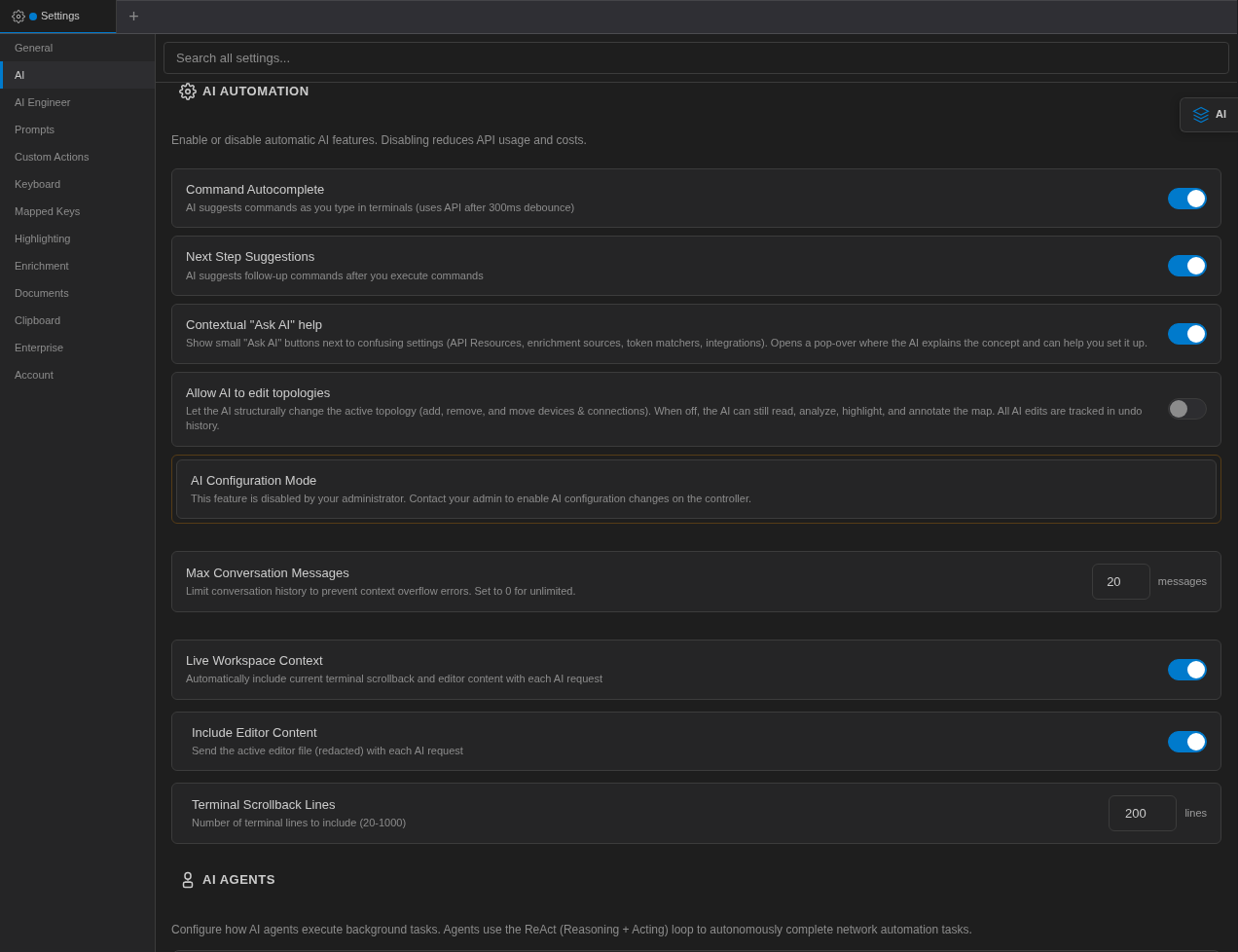
Task: Click the AI AUTOMATION section heading
Action: tap(256, 92)
